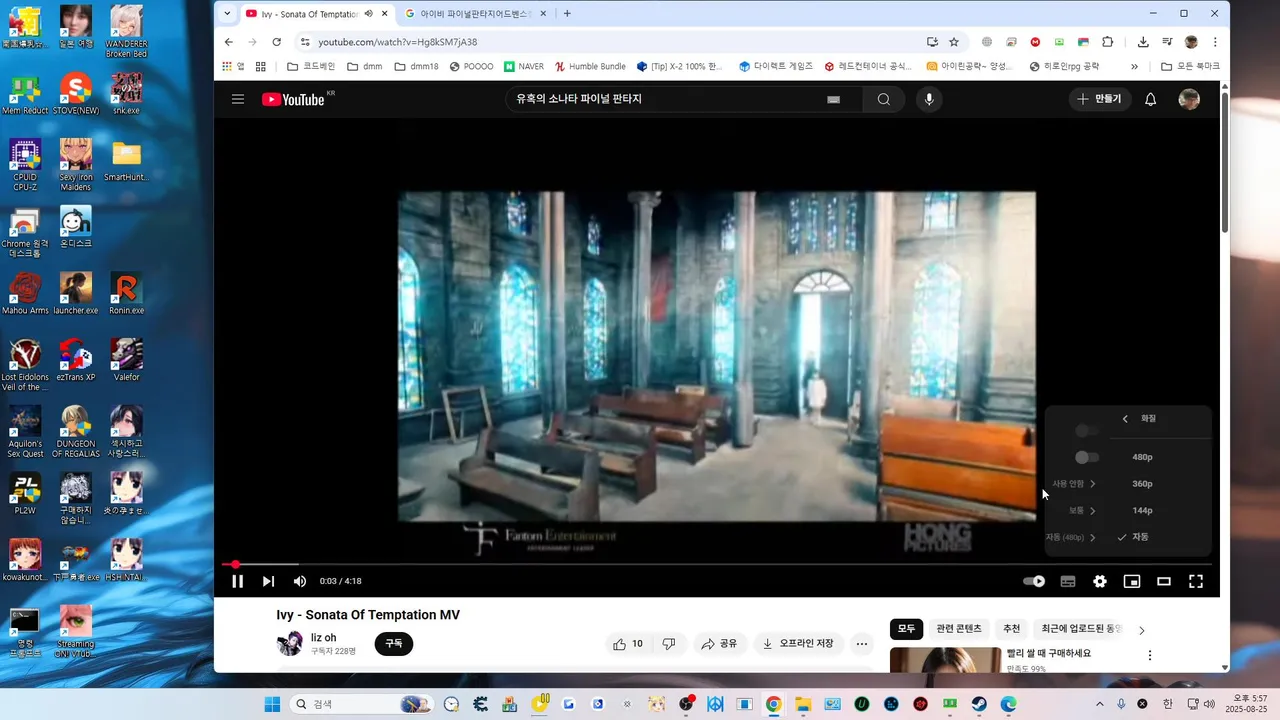Open Chrome tab search dropdown

click(x=227, y=14)
